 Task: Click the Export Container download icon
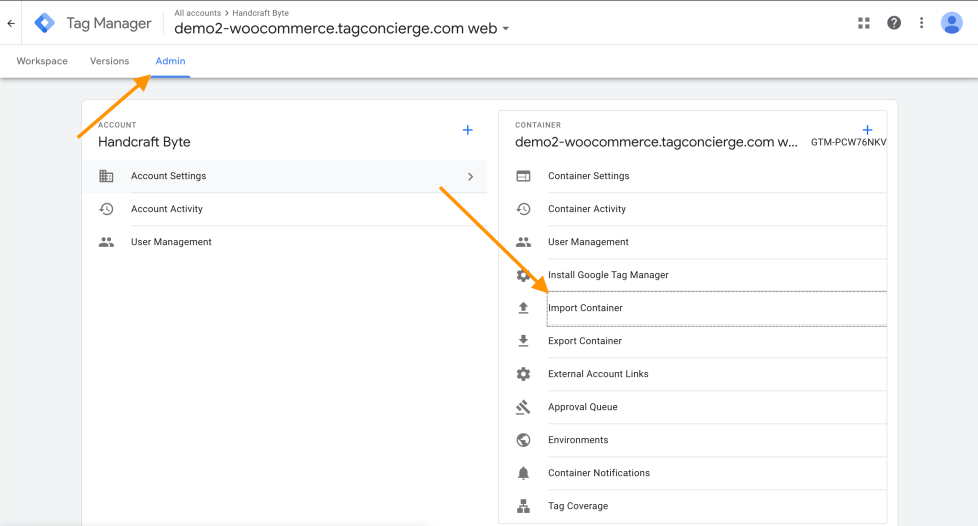(x=523, y=341)
